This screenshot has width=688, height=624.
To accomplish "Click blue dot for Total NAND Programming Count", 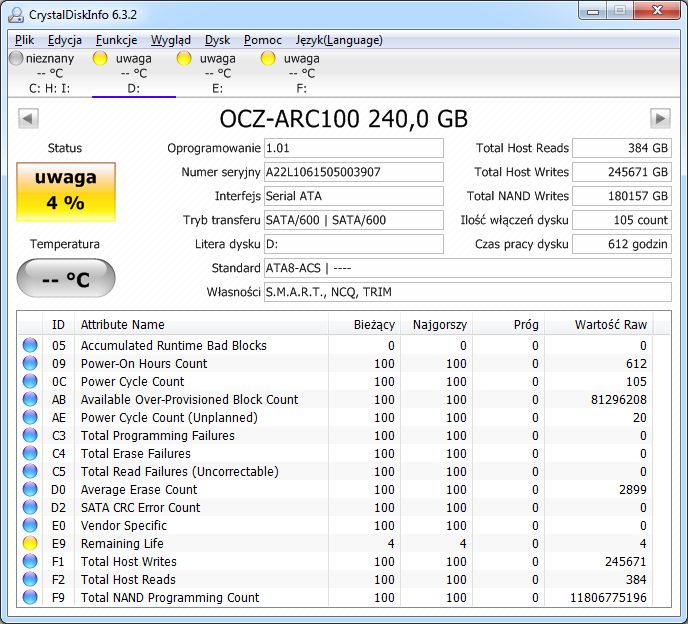I will pos(30,597).
